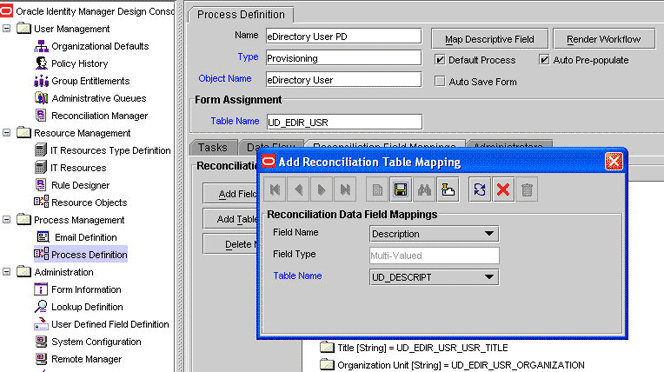Collapse the Administration folder
664x372 pixels.
pos(6,272)
